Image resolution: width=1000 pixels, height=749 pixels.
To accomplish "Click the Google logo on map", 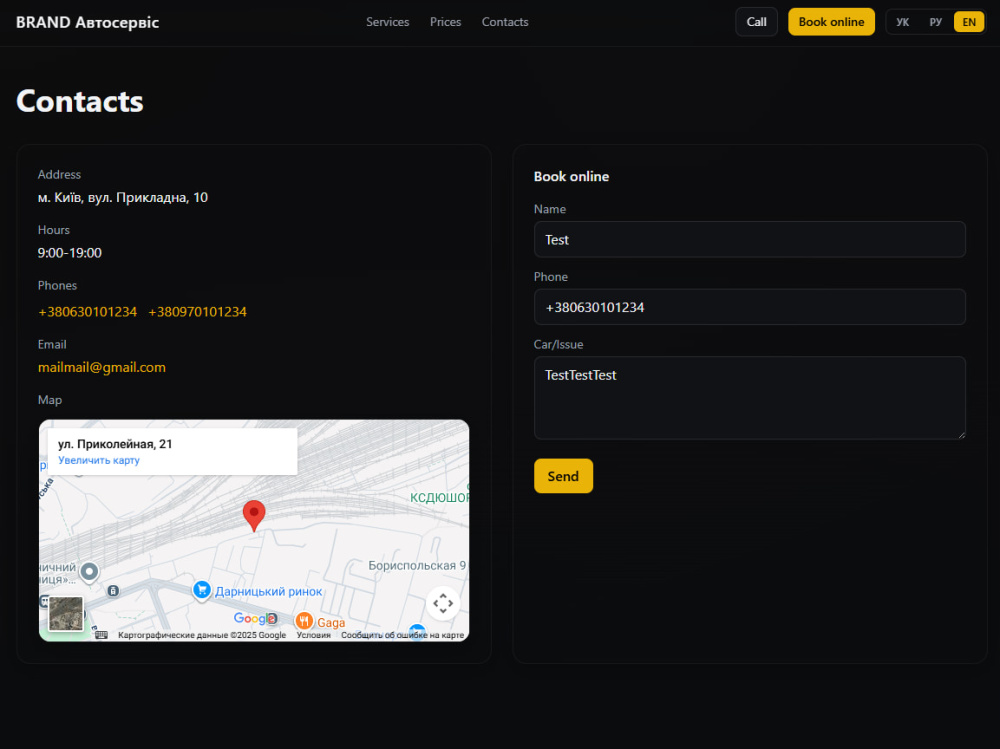I will pos(254,618).
